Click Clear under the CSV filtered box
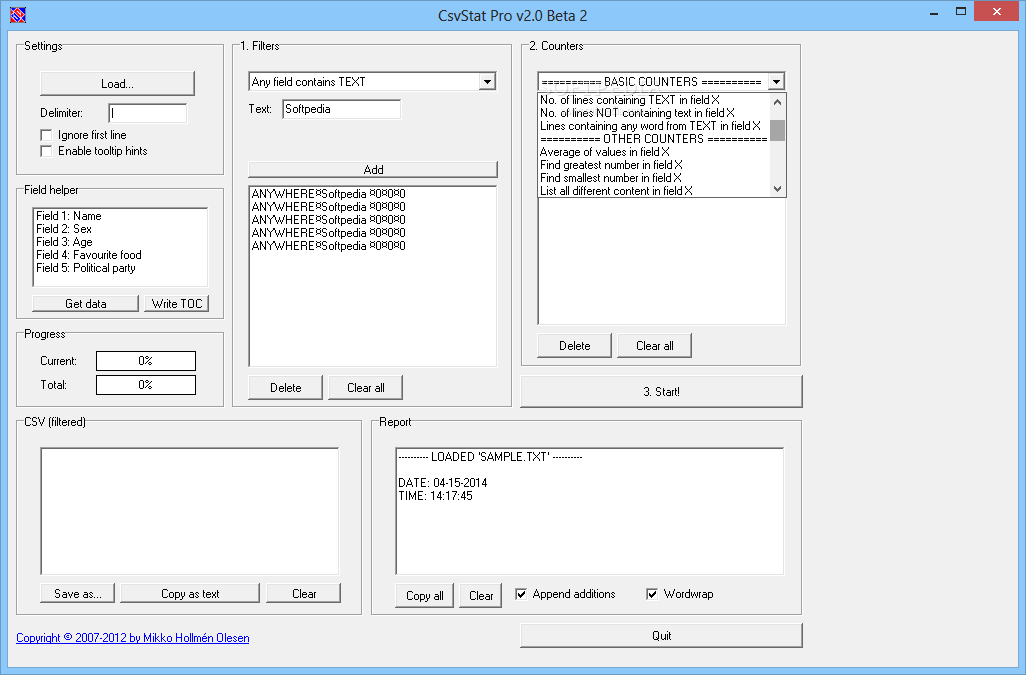This screenshot has height=675, width=1026. tap(304, 594)
